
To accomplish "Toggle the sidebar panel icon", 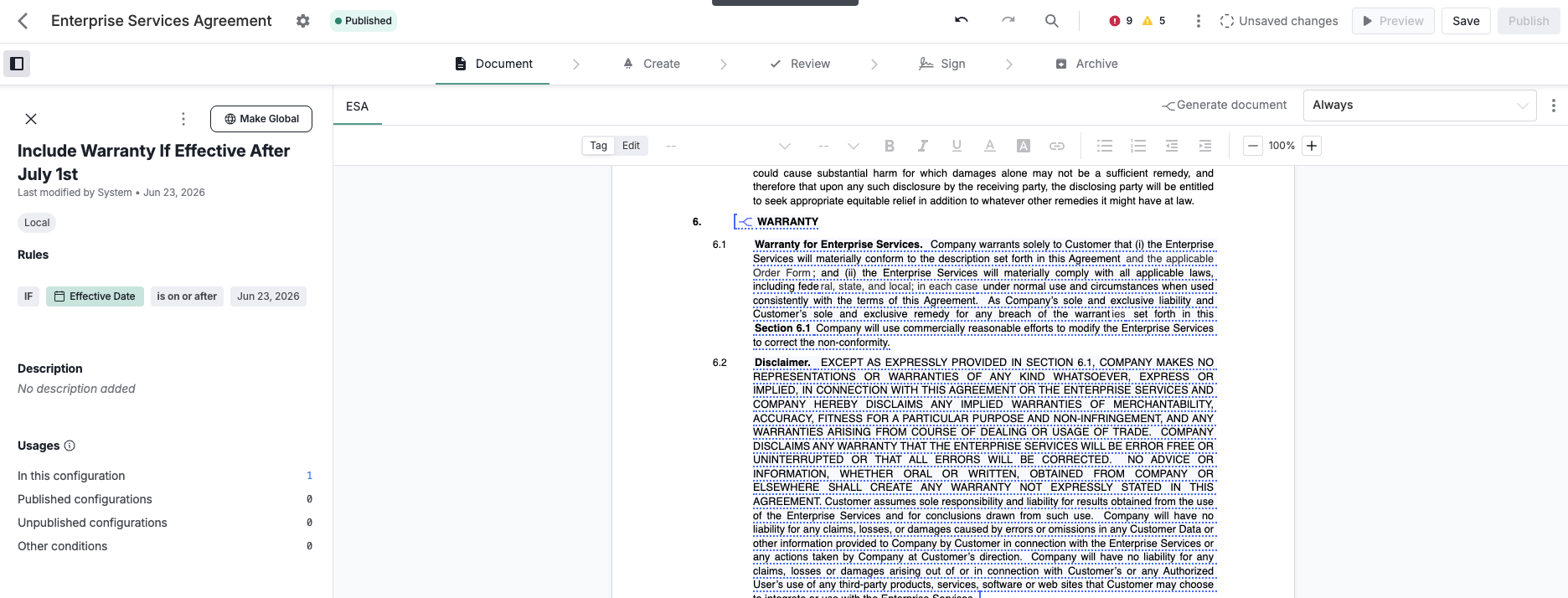I will click(x=17, y=64).
